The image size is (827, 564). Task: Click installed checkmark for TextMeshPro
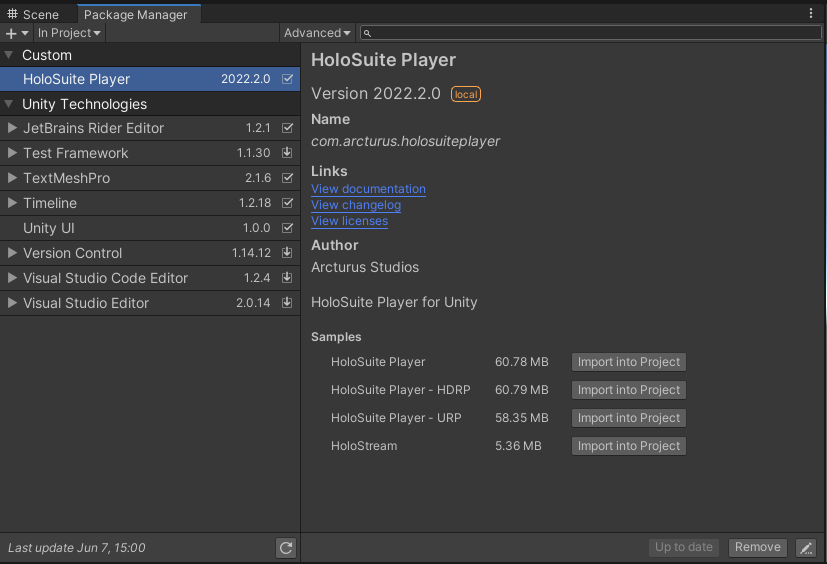tap(287, 178)
